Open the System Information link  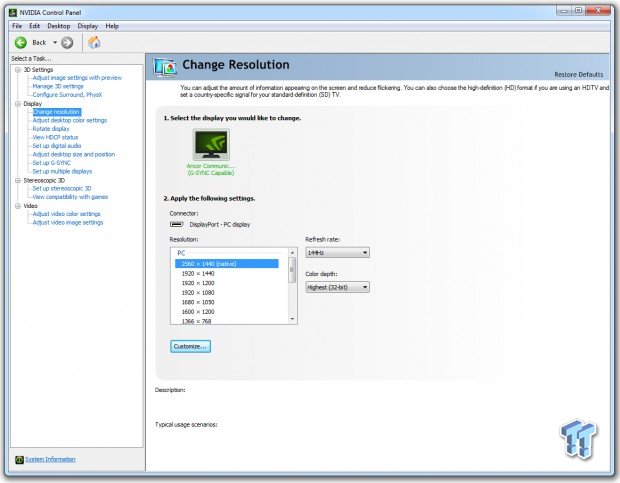[x=50, y=459]
